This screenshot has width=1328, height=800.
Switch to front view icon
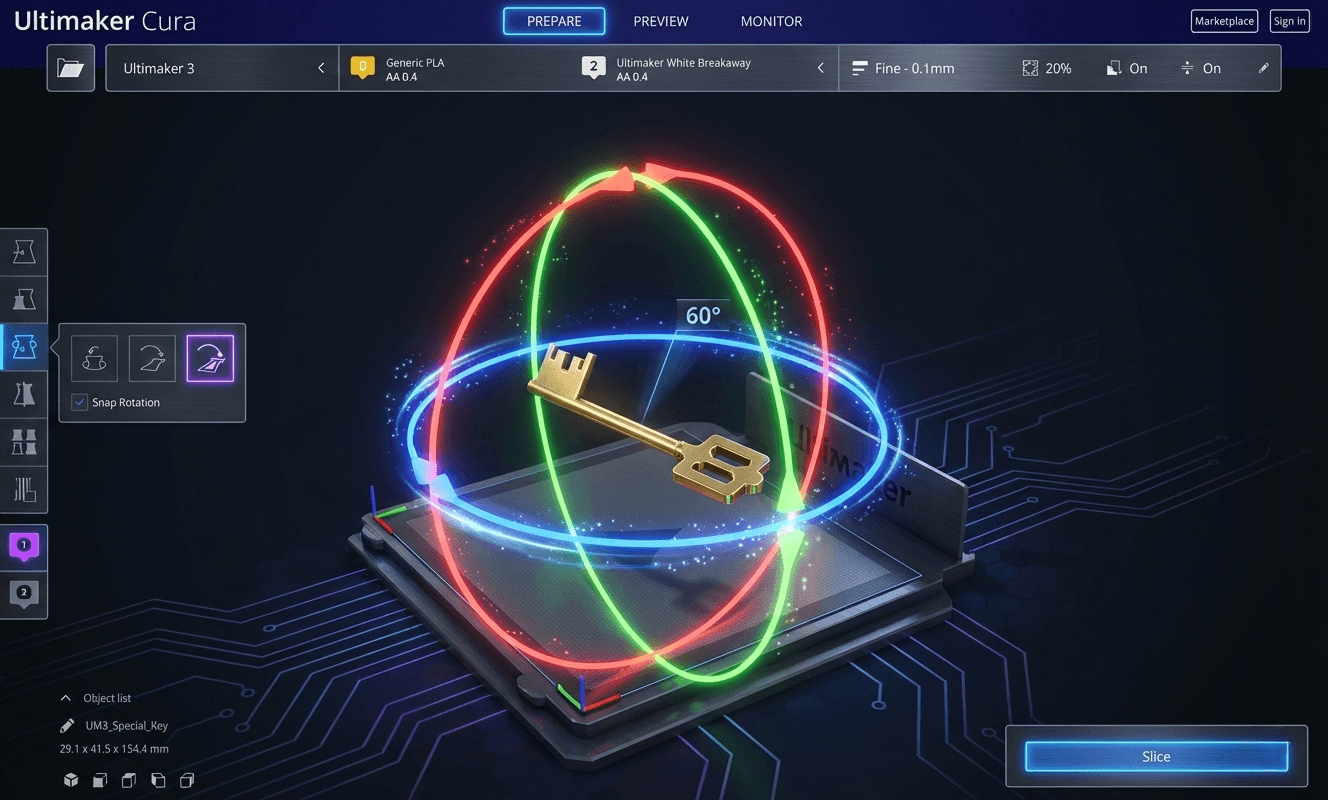tap(100, 780)
